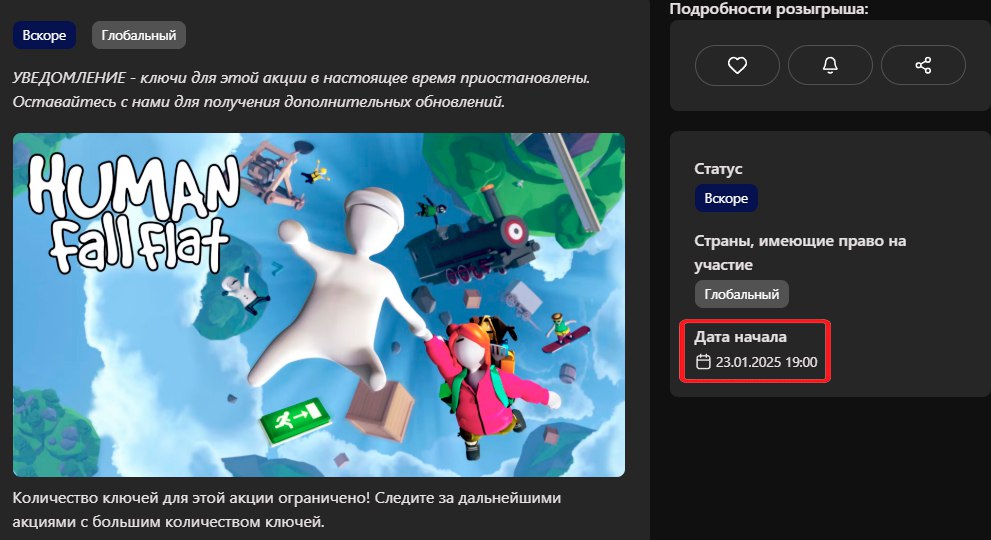This screenshot has width=991, height=540.
Task: Click Глобальный badge under eligible countries
Action: [x=742, y=294]
